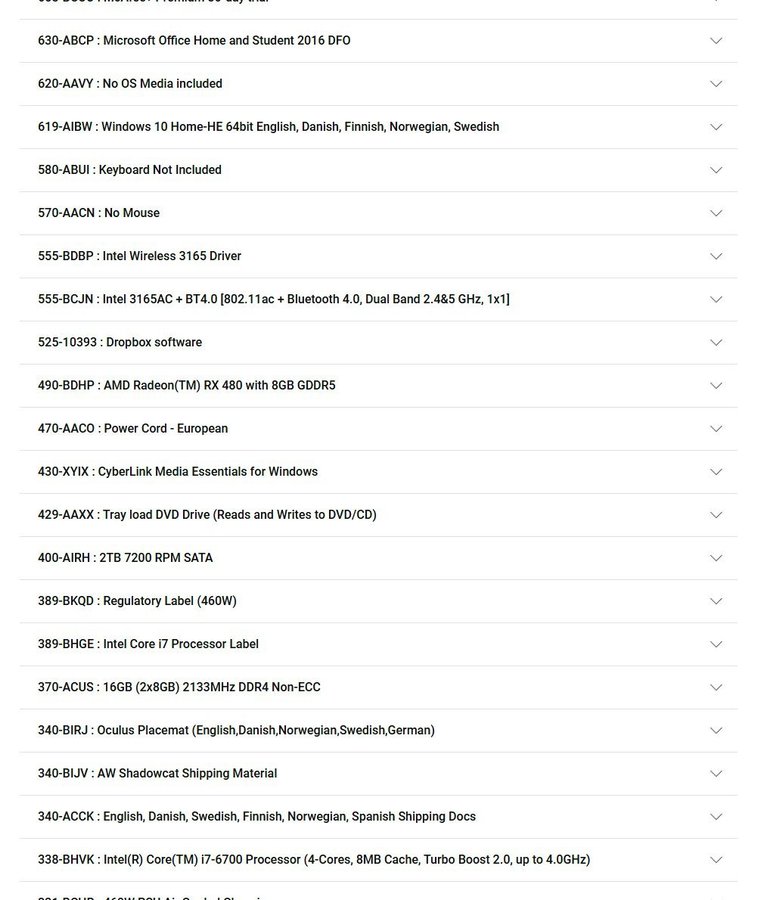Open the Tray load DVD Drive chevron
This screenshot has width=767, height=900.
coord(716,514)
